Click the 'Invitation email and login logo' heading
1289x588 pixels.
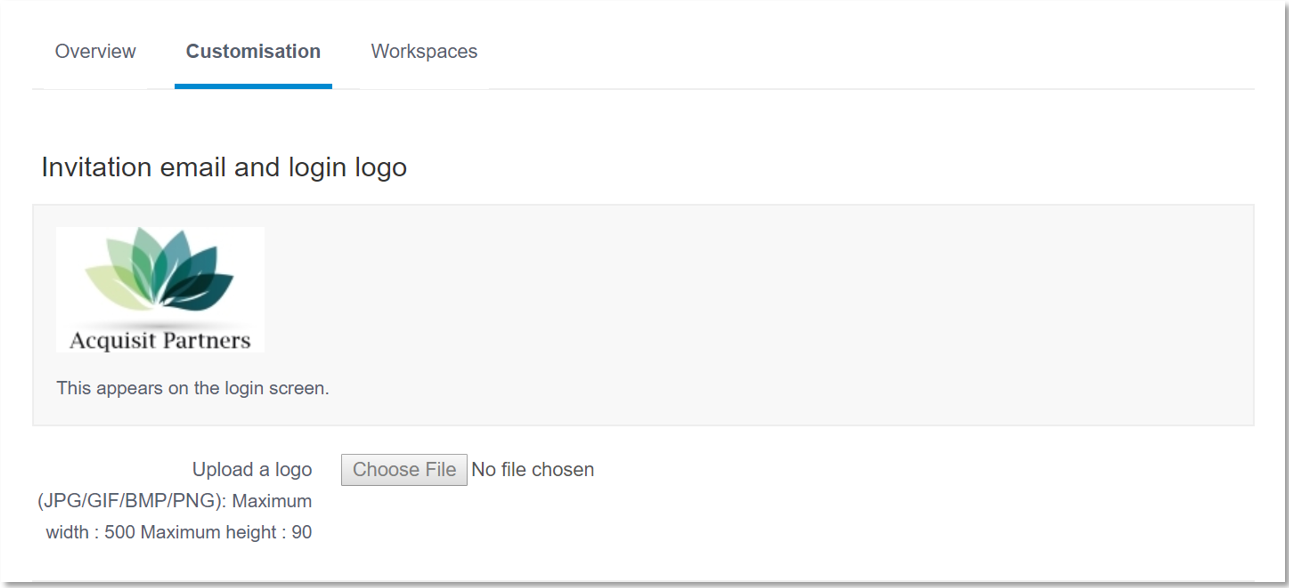[x=224, y=167]
